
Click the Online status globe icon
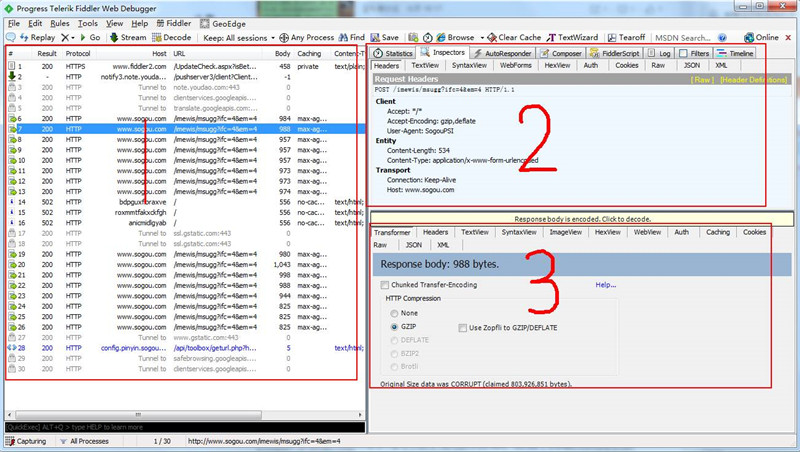[748, 37]
